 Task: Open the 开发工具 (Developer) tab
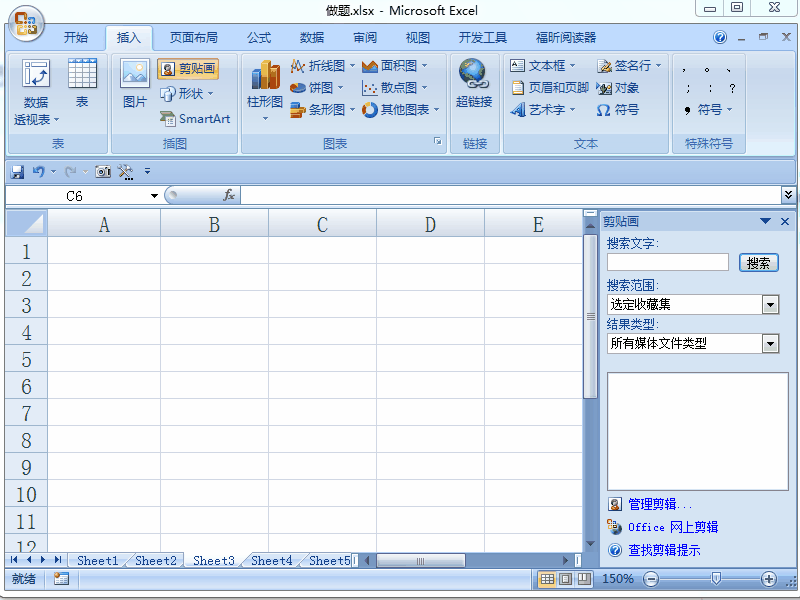(483, 38)
